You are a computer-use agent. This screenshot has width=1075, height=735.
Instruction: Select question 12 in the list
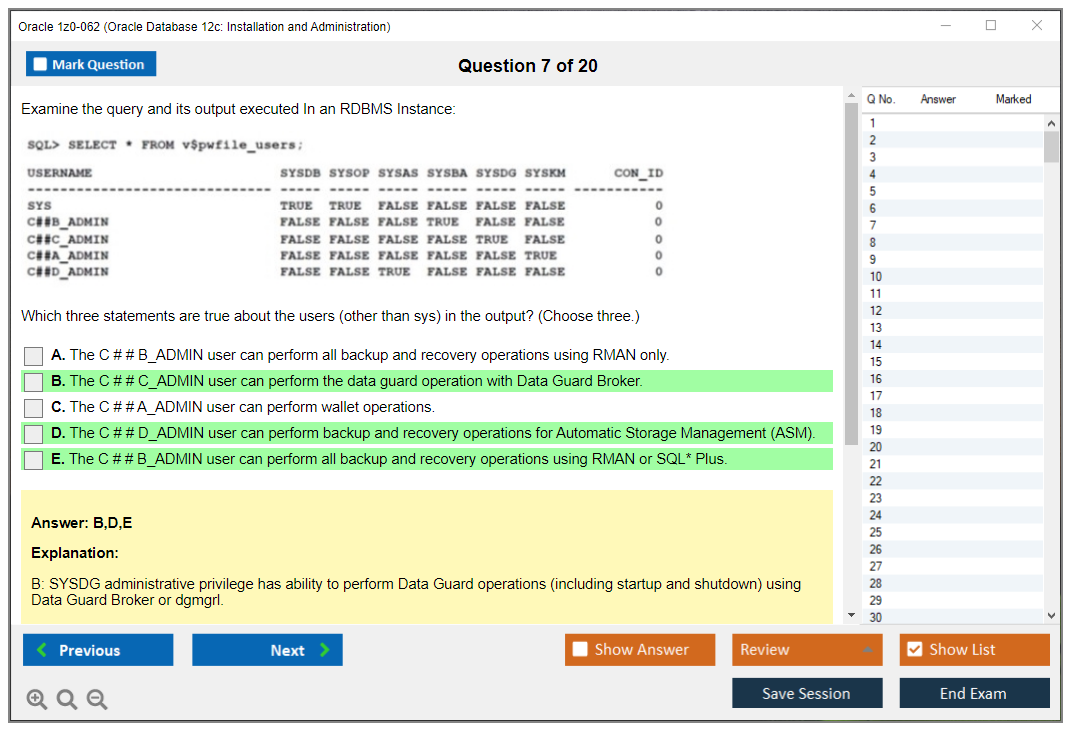(x=876, y=310)
